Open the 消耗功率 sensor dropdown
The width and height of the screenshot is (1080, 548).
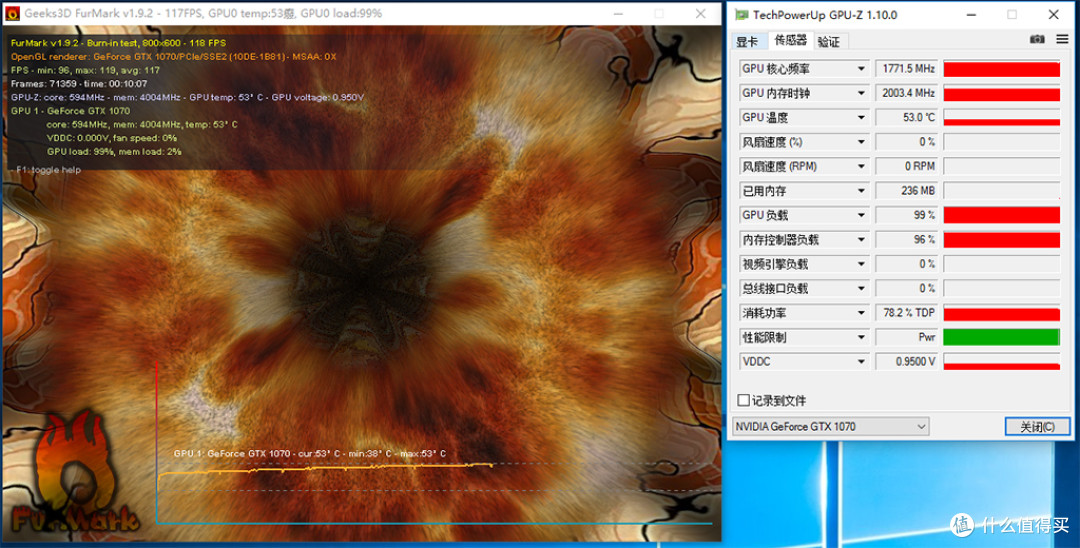[x=861, y=313]
